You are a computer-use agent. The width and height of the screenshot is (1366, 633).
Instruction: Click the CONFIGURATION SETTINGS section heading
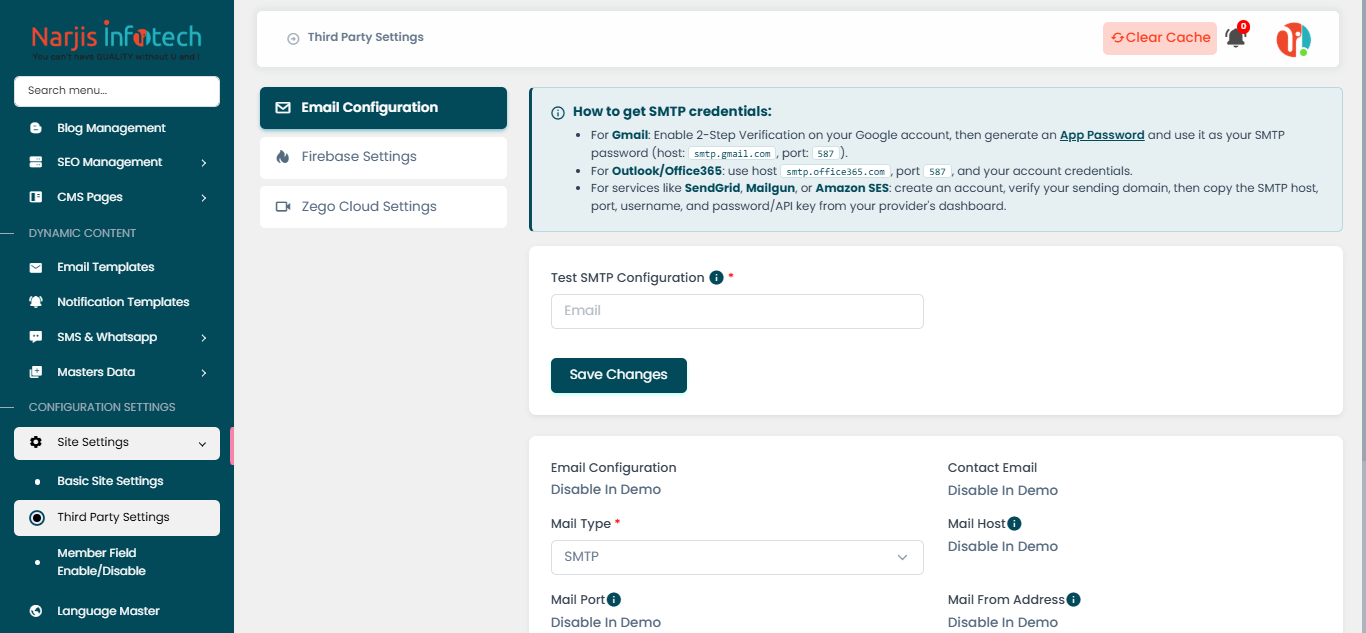point(102,407)
